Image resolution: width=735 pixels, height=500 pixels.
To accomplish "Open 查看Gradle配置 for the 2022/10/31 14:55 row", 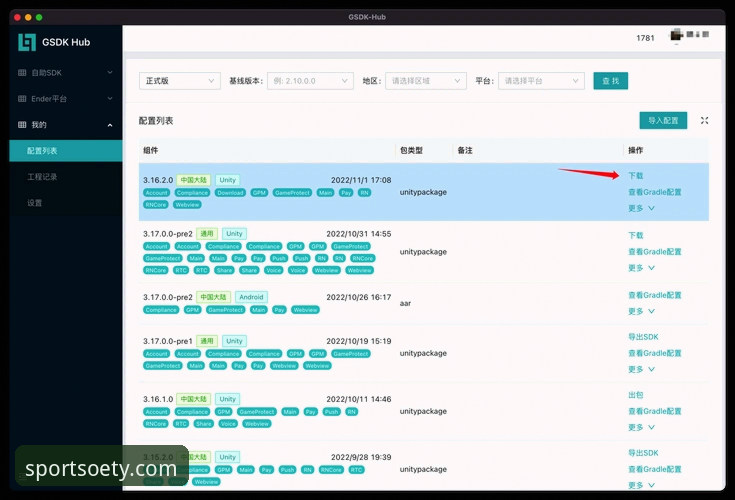I will [654, 252].
